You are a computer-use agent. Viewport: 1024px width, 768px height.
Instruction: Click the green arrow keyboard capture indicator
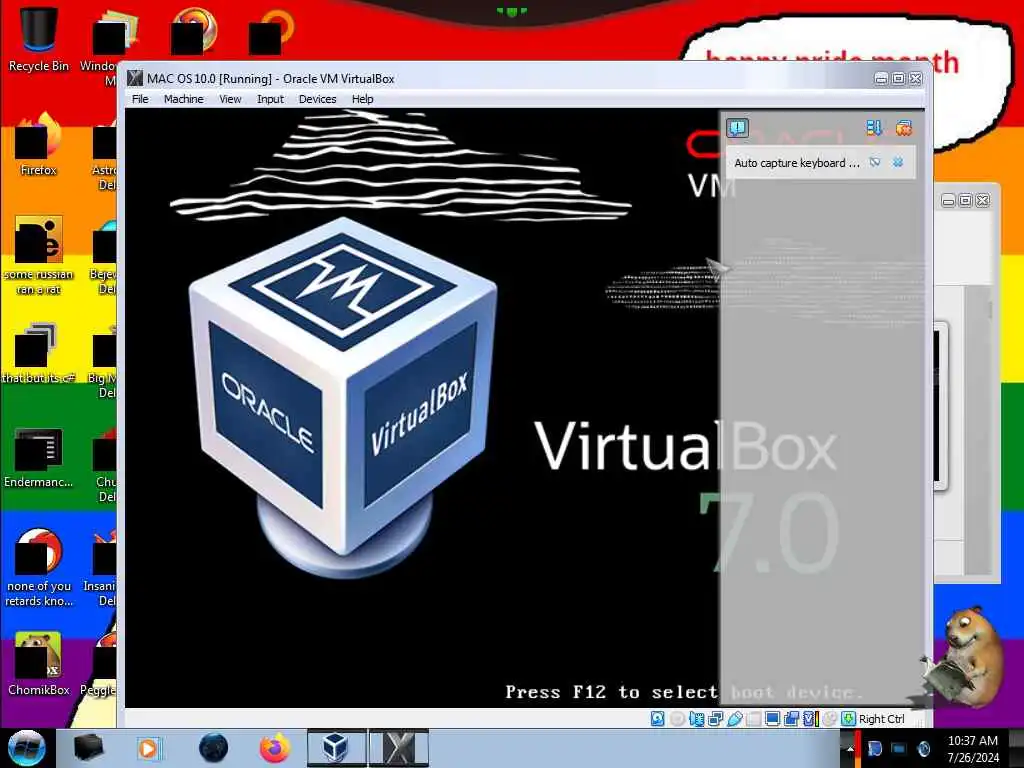(x=849, y=719)
